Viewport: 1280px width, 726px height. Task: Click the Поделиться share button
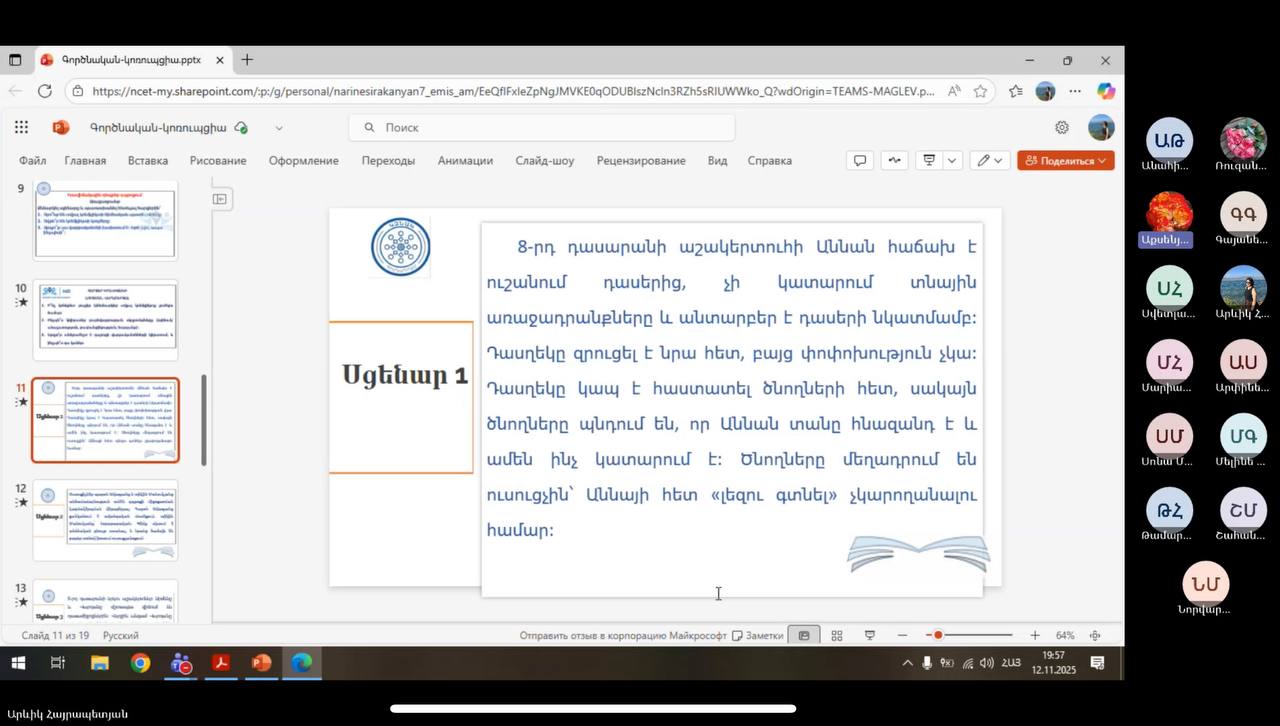pos(1065,160)
